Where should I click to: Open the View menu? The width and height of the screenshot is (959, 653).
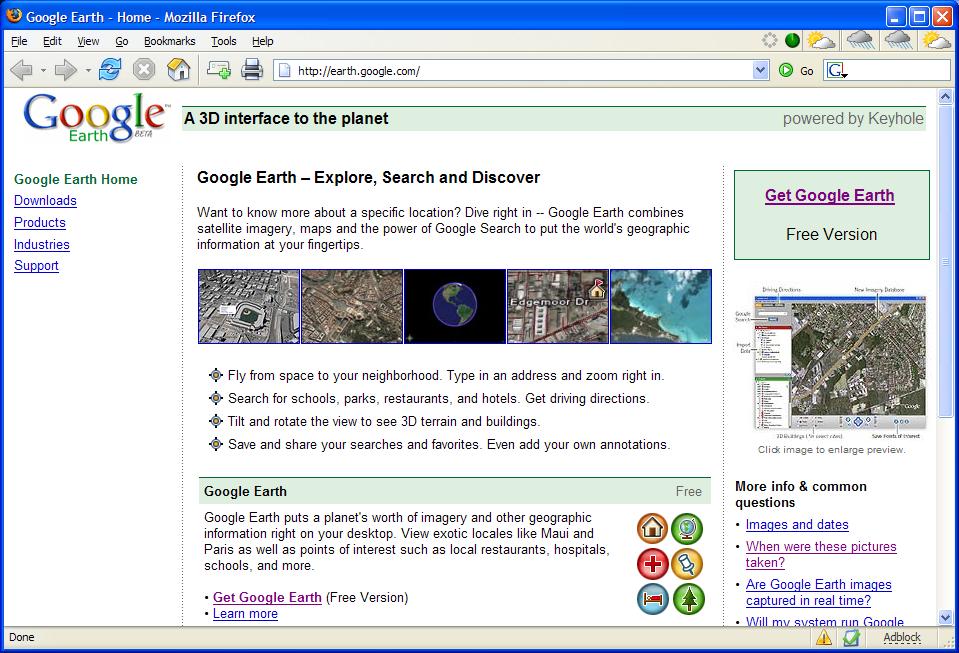click(88, 41)
